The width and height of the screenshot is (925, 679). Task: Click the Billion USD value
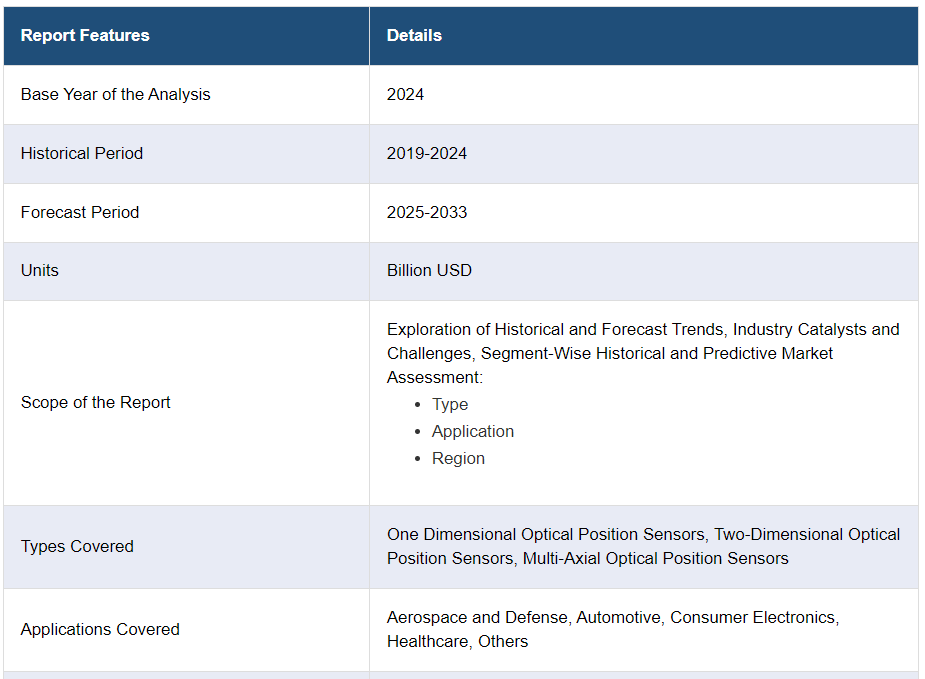[x=429, y=270]
